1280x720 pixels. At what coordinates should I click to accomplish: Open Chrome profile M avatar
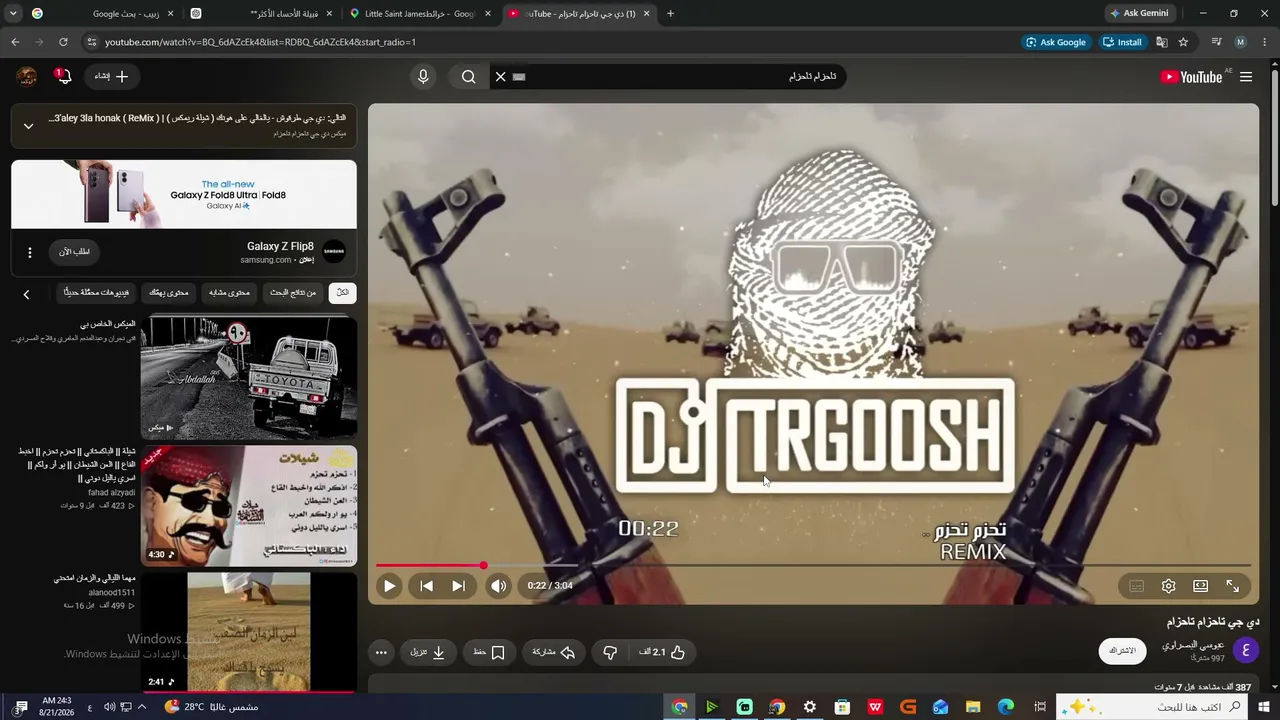tap(1241, 42)
